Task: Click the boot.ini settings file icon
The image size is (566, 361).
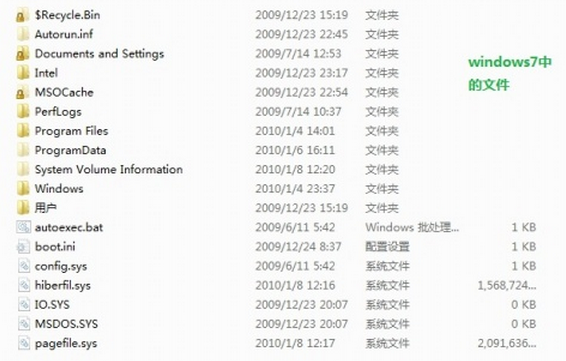Action: [x=23, y=247]
